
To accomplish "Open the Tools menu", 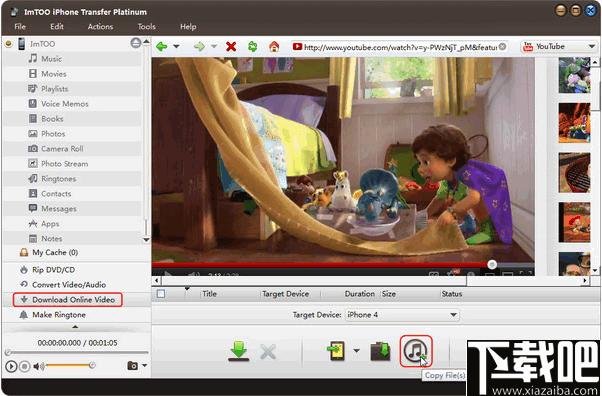I will click(147, 27).
